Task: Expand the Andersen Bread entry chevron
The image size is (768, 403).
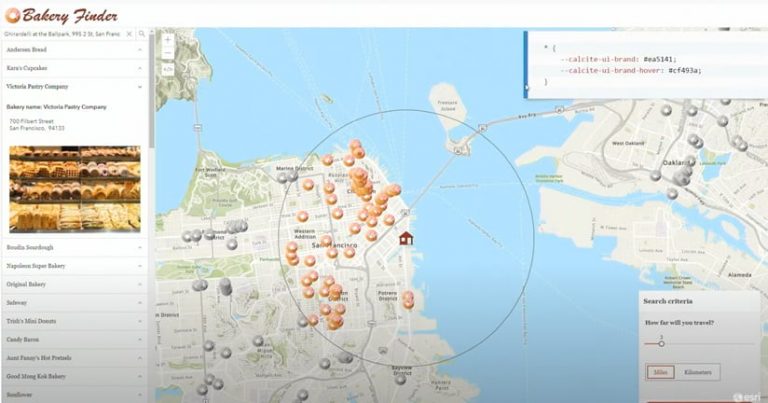Action: click(x=140, y=50)
